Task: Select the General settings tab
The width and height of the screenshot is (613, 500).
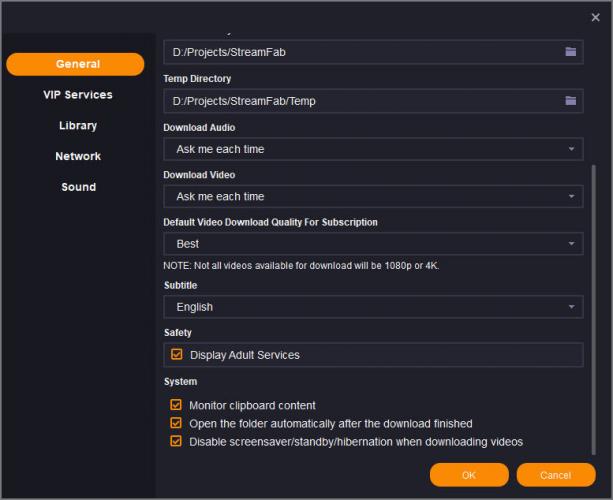Action: coord(77,64)
